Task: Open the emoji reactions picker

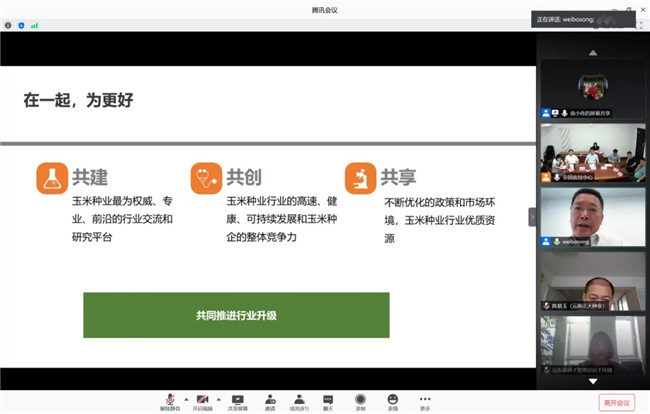Action: click(393, 400)
